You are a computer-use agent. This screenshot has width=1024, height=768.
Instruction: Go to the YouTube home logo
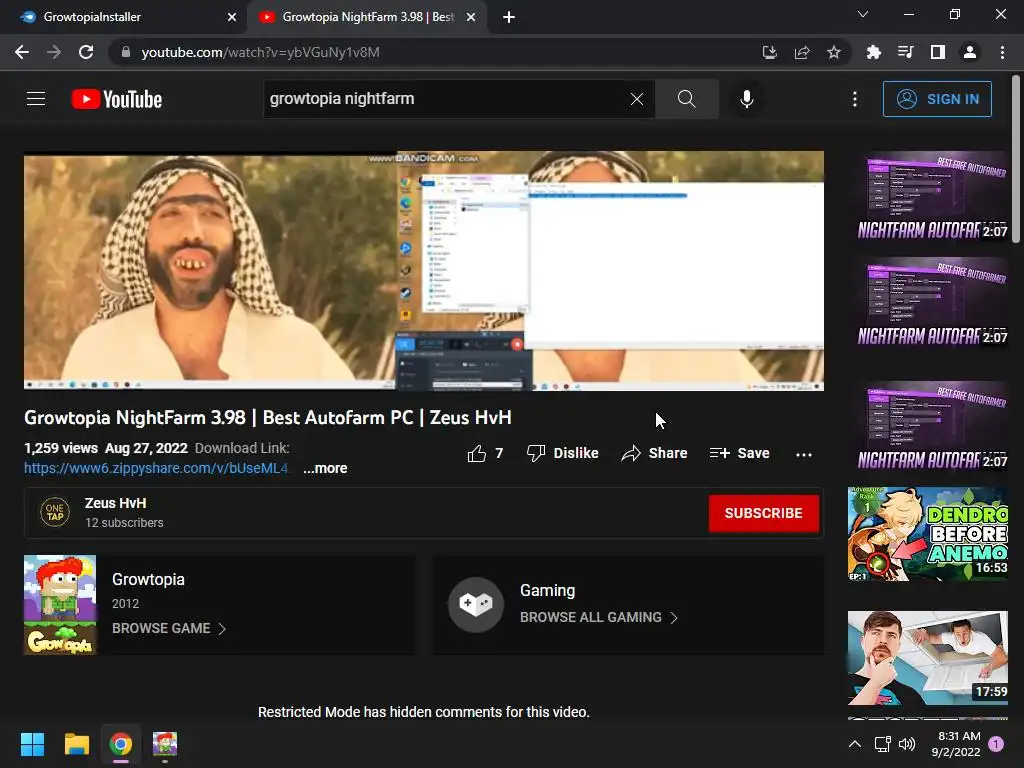117,99
